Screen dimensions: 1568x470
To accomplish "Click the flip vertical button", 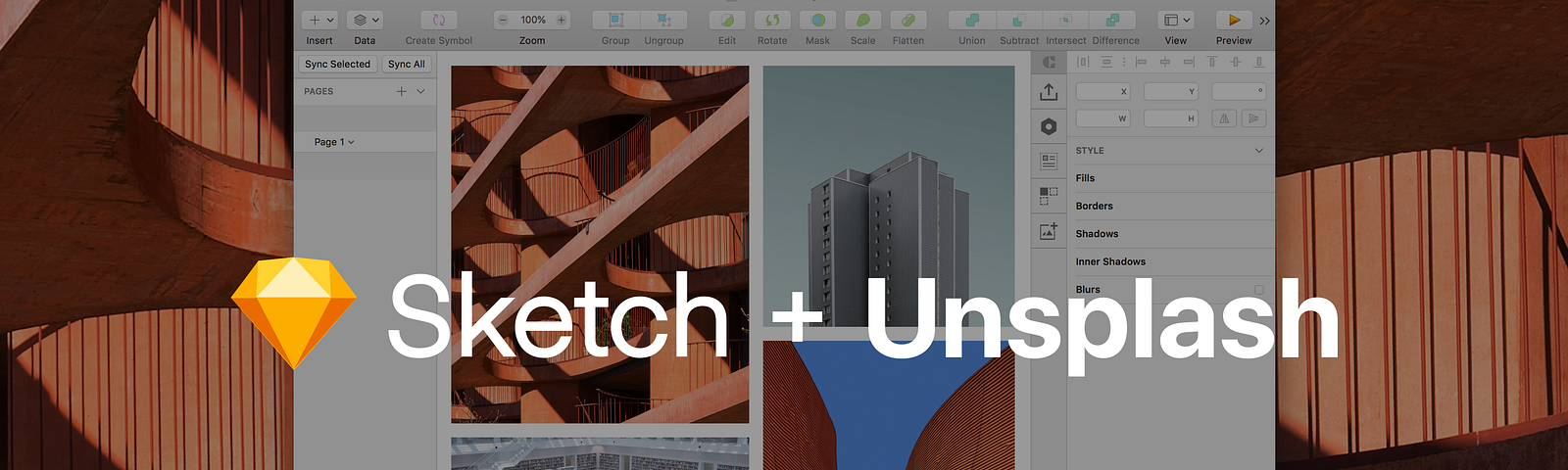I will click(x=1253, y=118).
